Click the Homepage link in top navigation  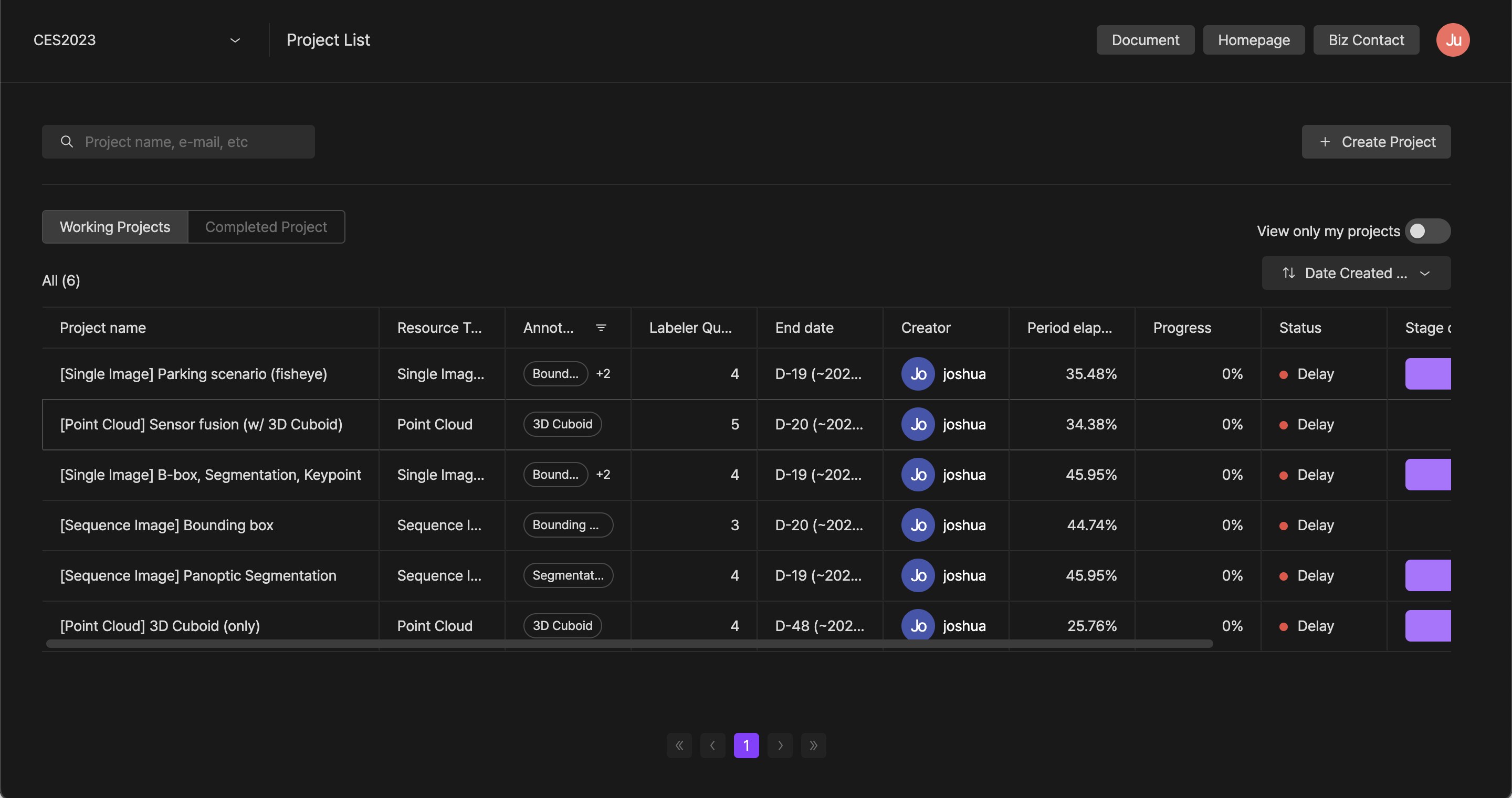point(1254,40)
